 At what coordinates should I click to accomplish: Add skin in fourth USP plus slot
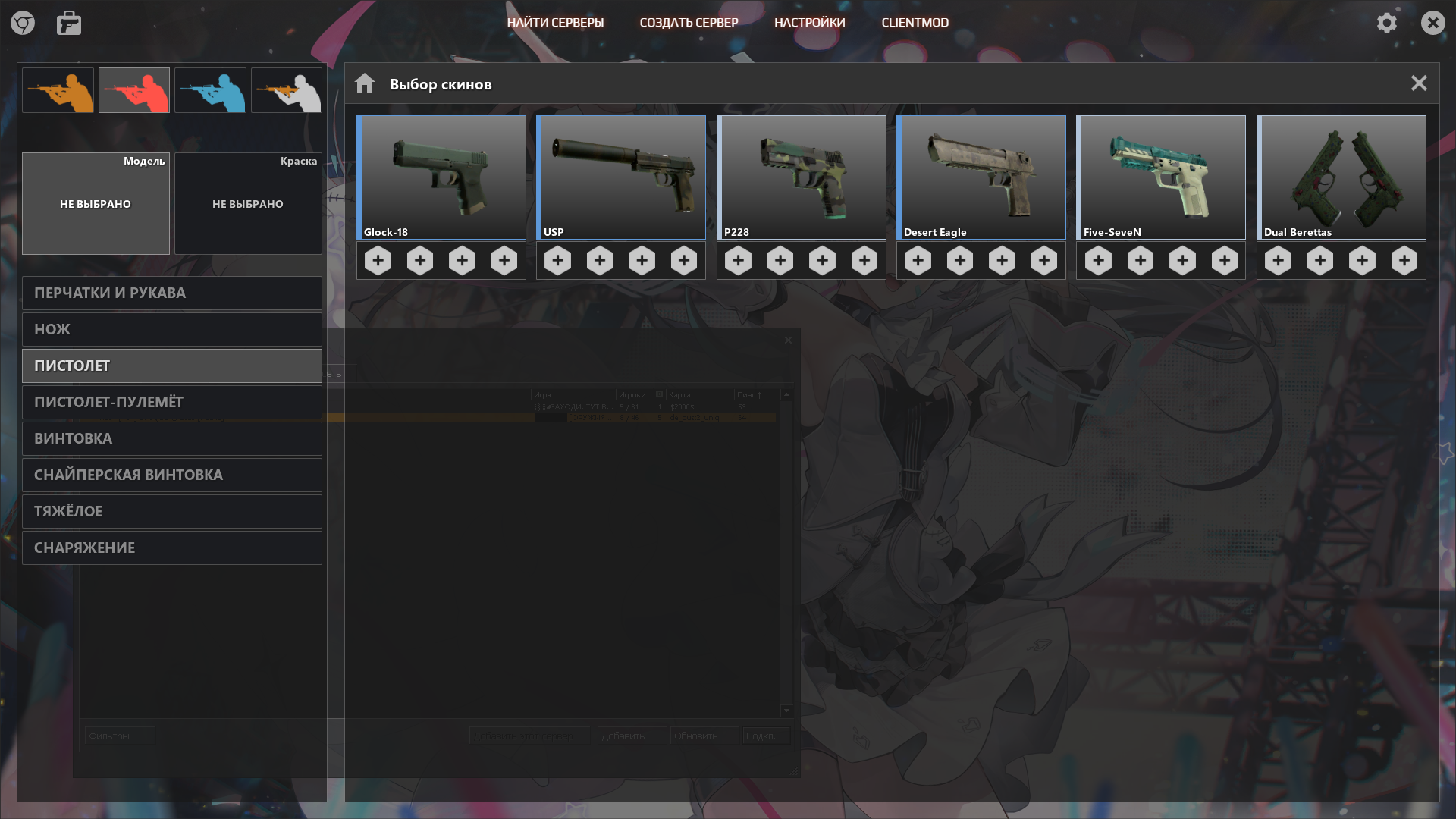pos(684,261)
